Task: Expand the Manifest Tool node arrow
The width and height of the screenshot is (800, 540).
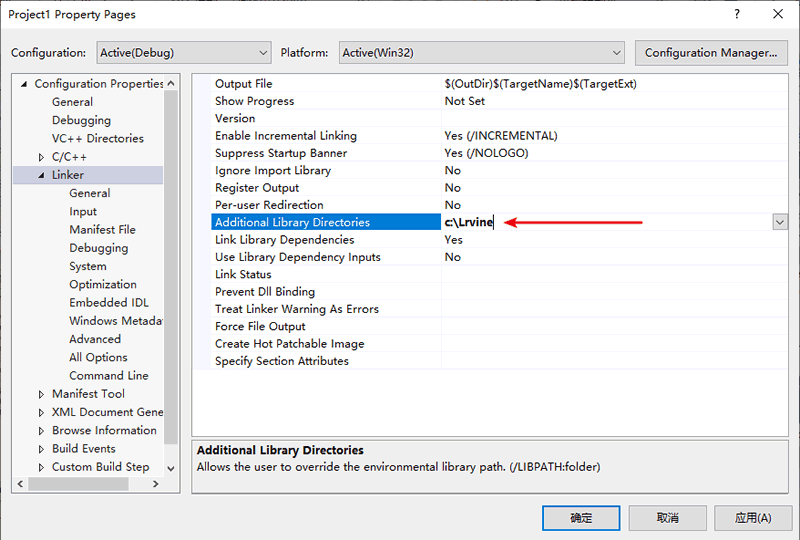Action: (41, 394)
